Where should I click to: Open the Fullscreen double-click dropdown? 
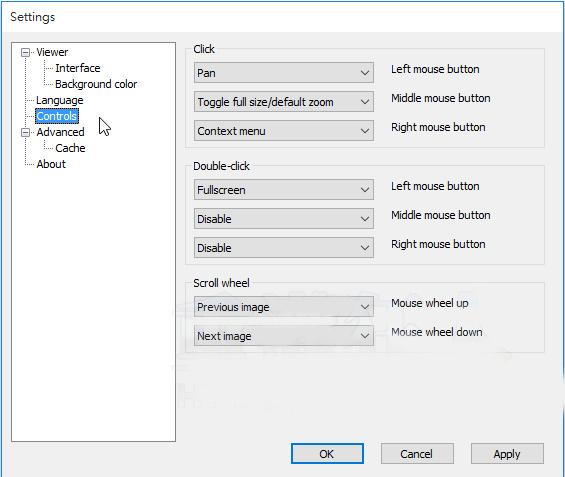(x=284, y=190)
